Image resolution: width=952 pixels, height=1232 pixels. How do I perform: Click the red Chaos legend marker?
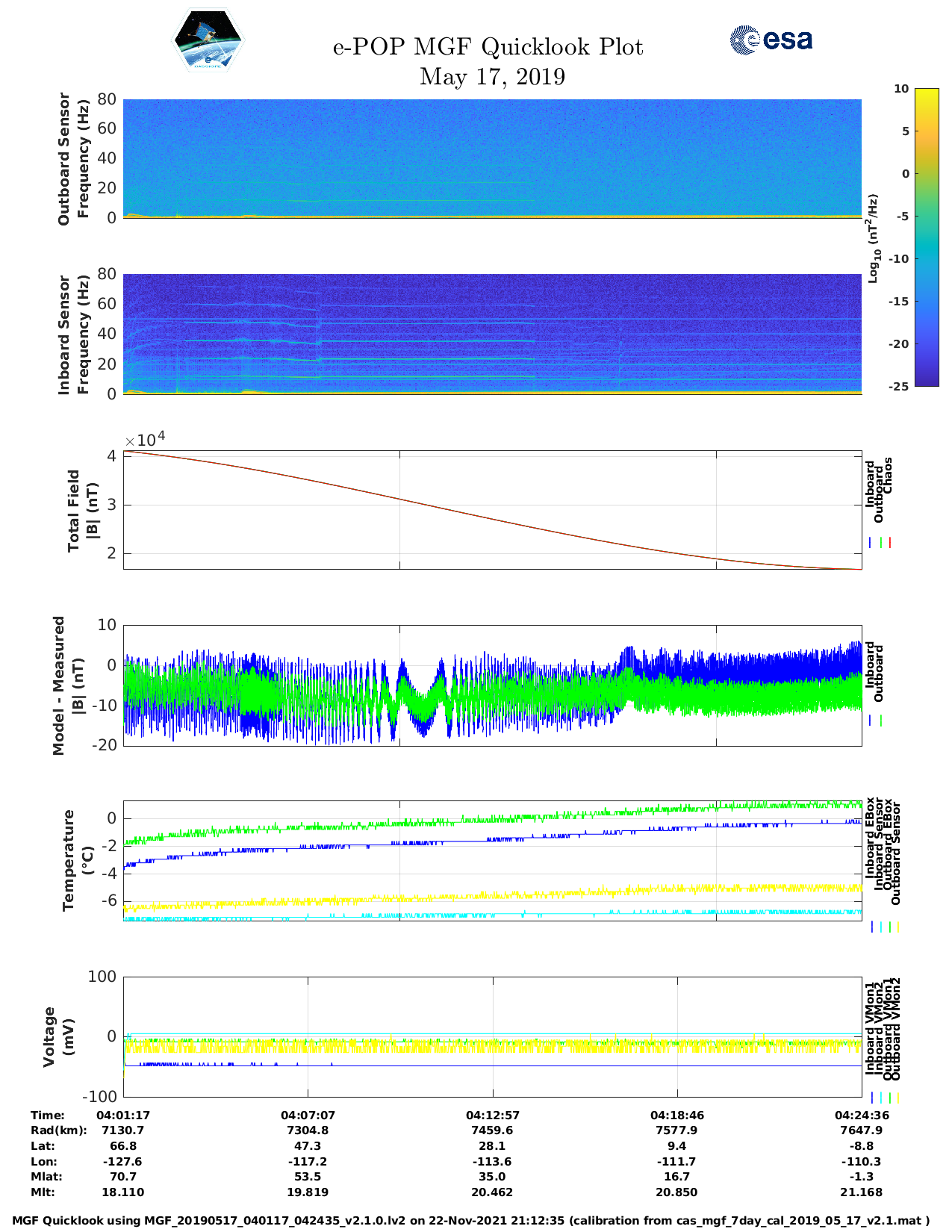(x=890, y=543)
